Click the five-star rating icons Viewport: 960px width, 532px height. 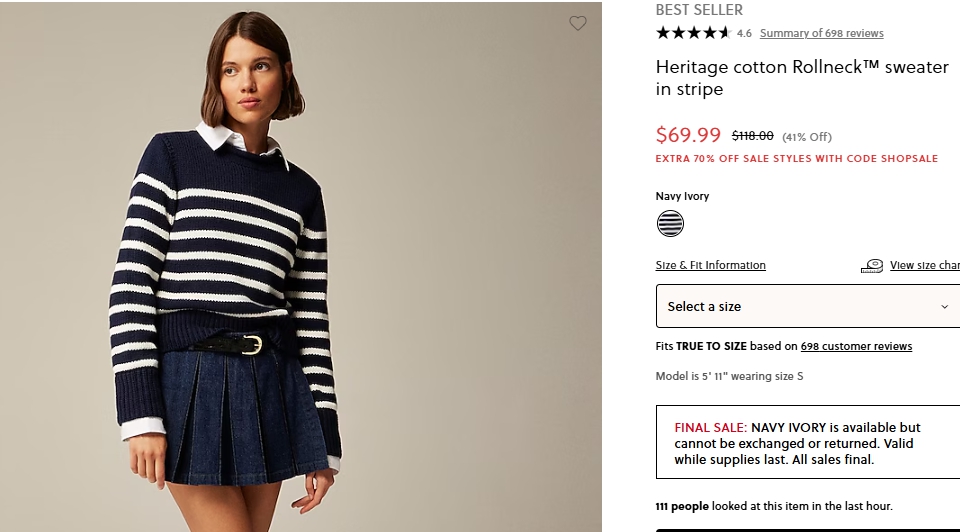pos(693,33)
